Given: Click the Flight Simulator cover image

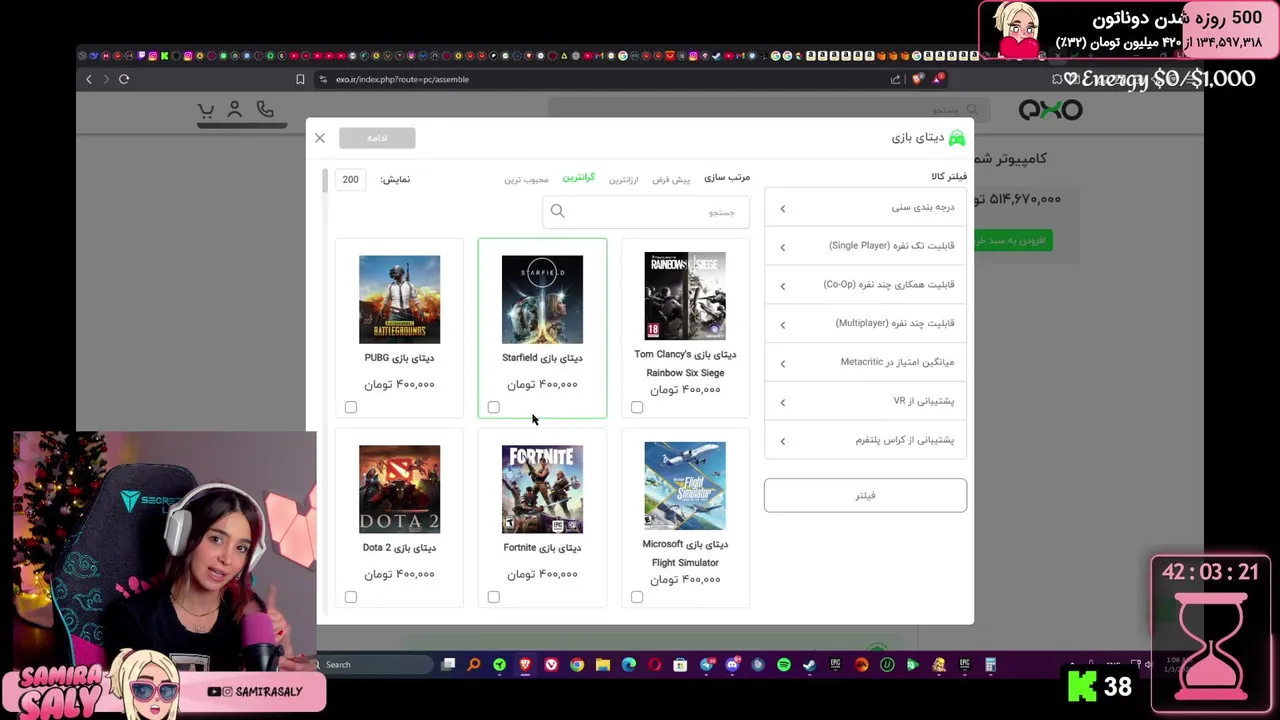Looking at the screenshot, I should point(685,486).
